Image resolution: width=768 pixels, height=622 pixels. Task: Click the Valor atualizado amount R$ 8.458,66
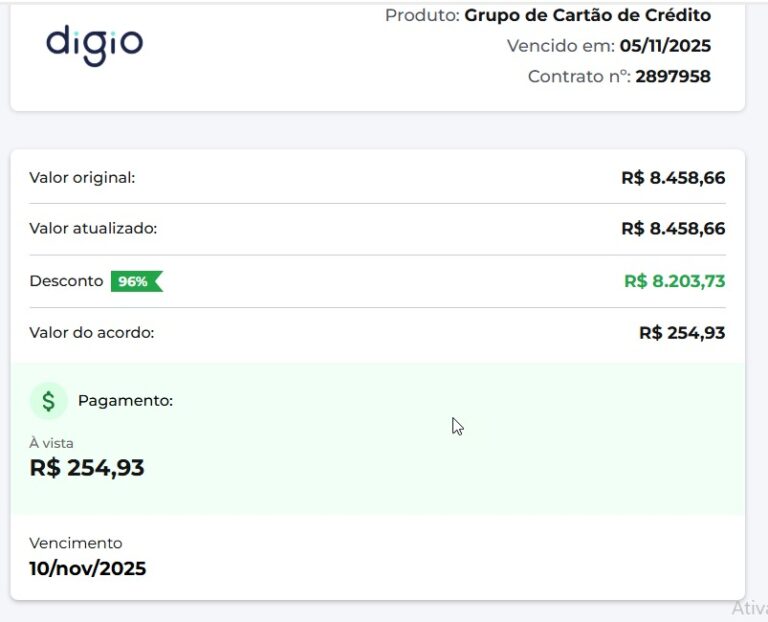[673, 229]
